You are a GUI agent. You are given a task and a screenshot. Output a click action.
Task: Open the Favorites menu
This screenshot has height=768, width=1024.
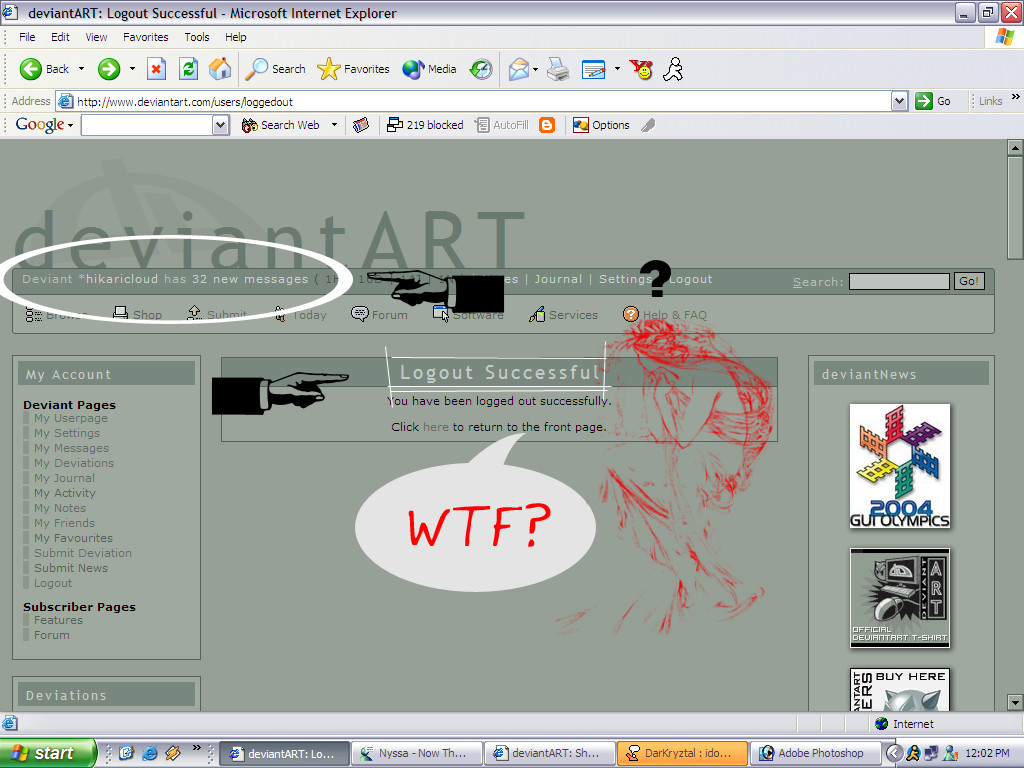tap(146, 37)
